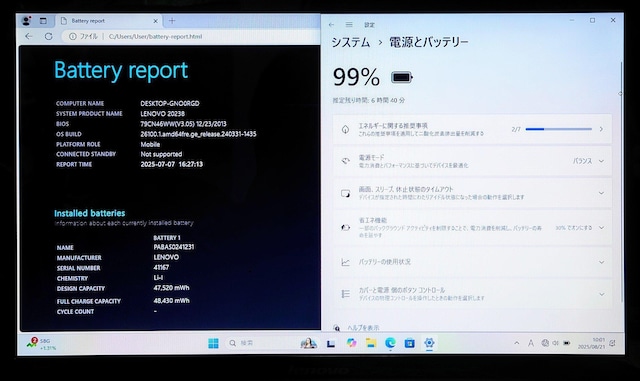This screenshot has height=381, width=640.
Task: Click the Installed batteries heading
Action: (90, 213)
